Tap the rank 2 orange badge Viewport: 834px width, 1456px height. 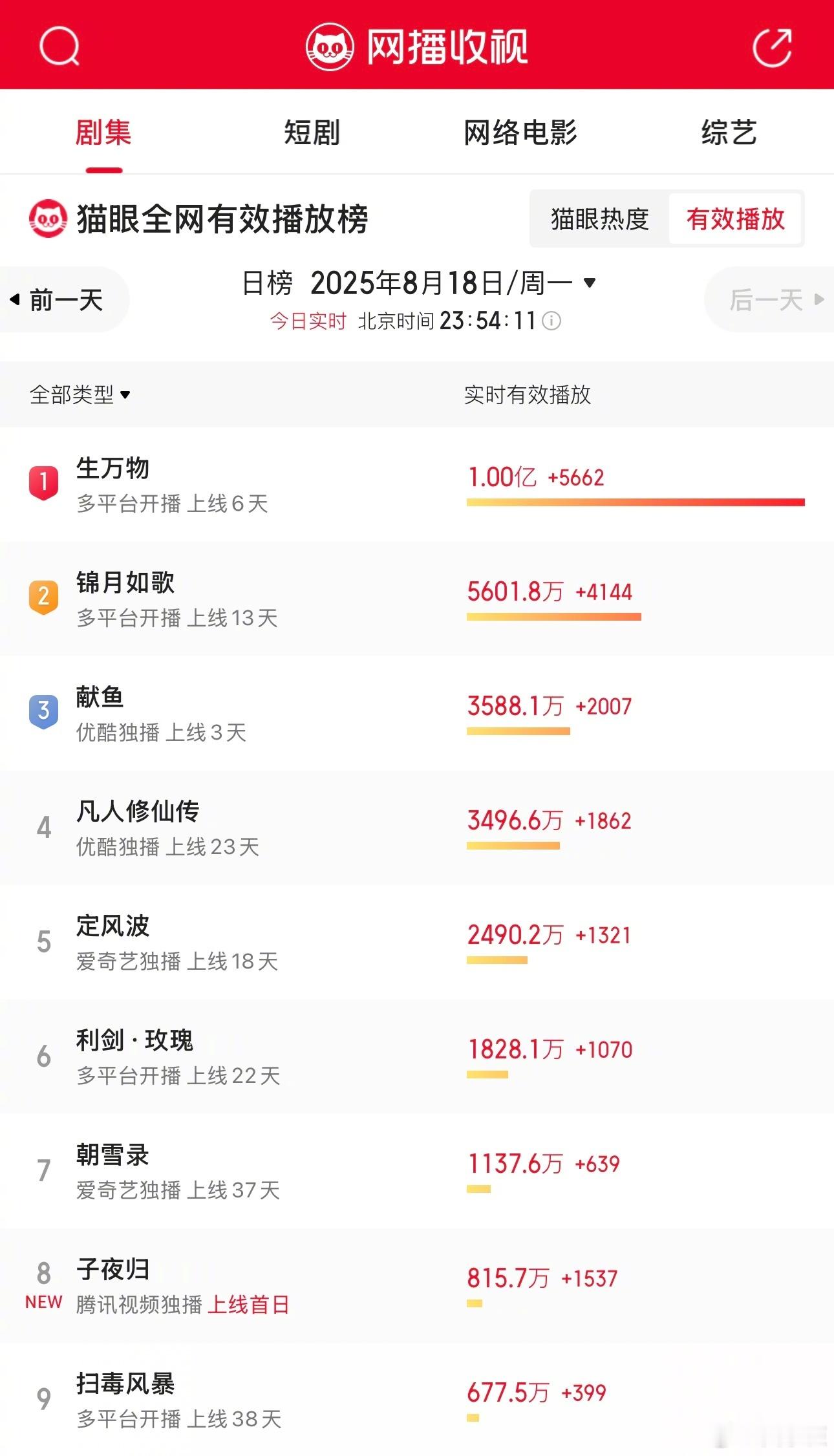coord(43,597)
